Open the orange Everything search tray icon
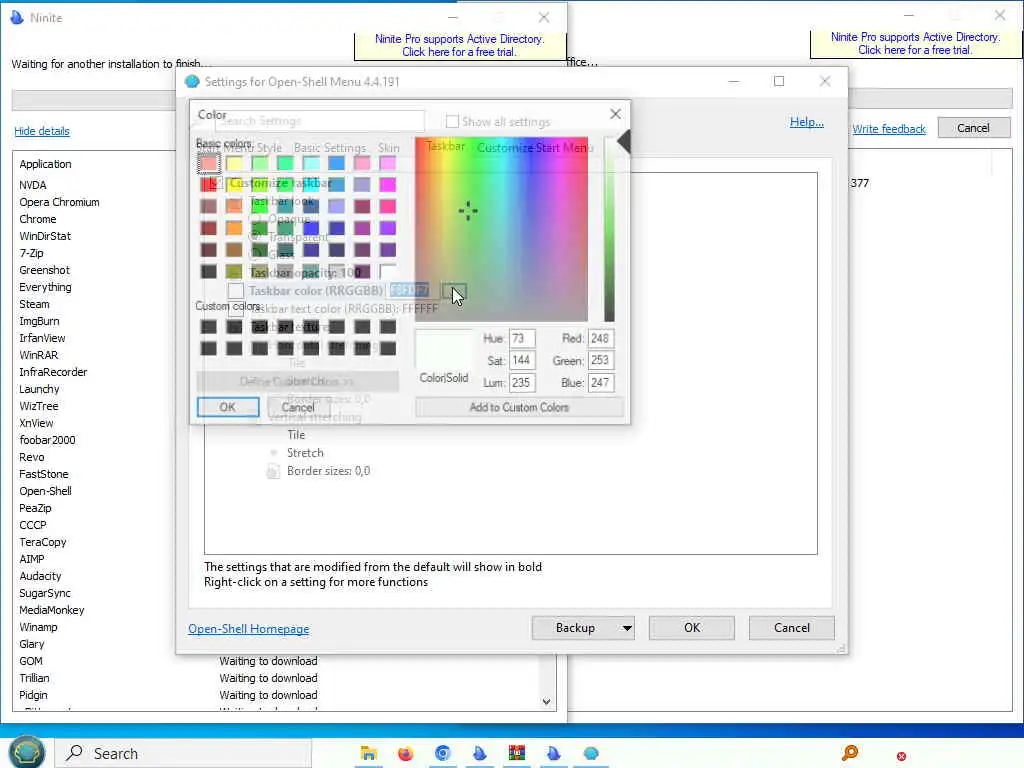This screenshot has height=768, width=1024. point(850,753)
